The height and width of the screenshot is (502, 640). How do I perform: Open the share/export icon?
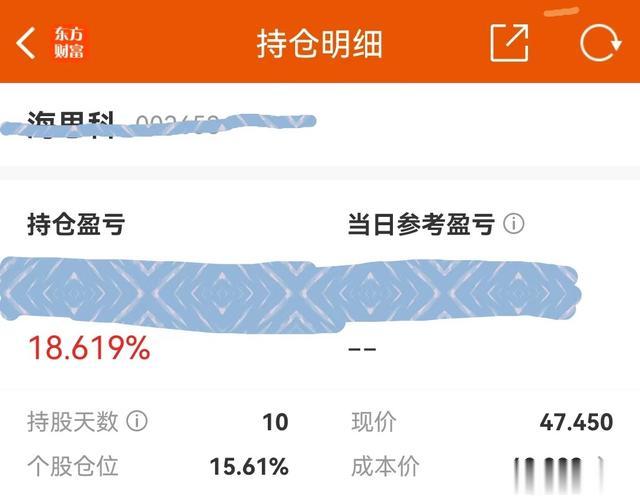click(509, 43)
